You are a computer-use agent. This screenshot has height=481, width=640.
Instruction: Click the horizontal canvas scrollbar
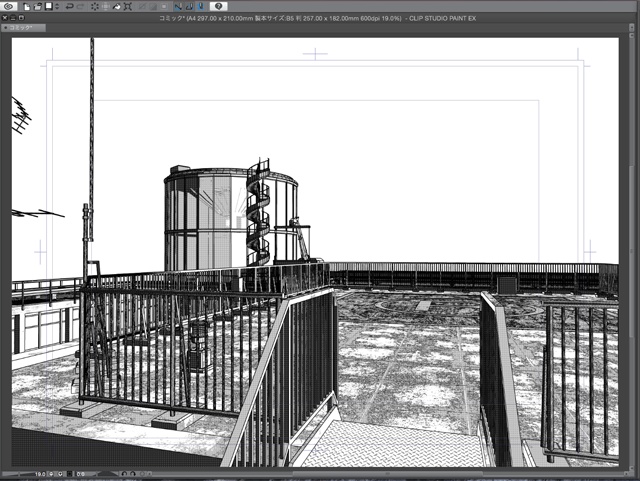(x=387, y=474)
